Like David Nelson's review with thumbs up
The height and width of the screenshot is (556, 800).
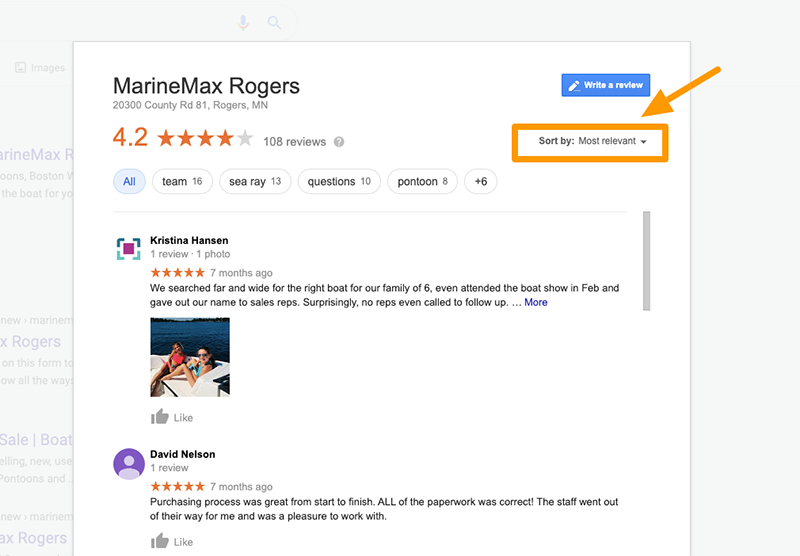[160, 541]
